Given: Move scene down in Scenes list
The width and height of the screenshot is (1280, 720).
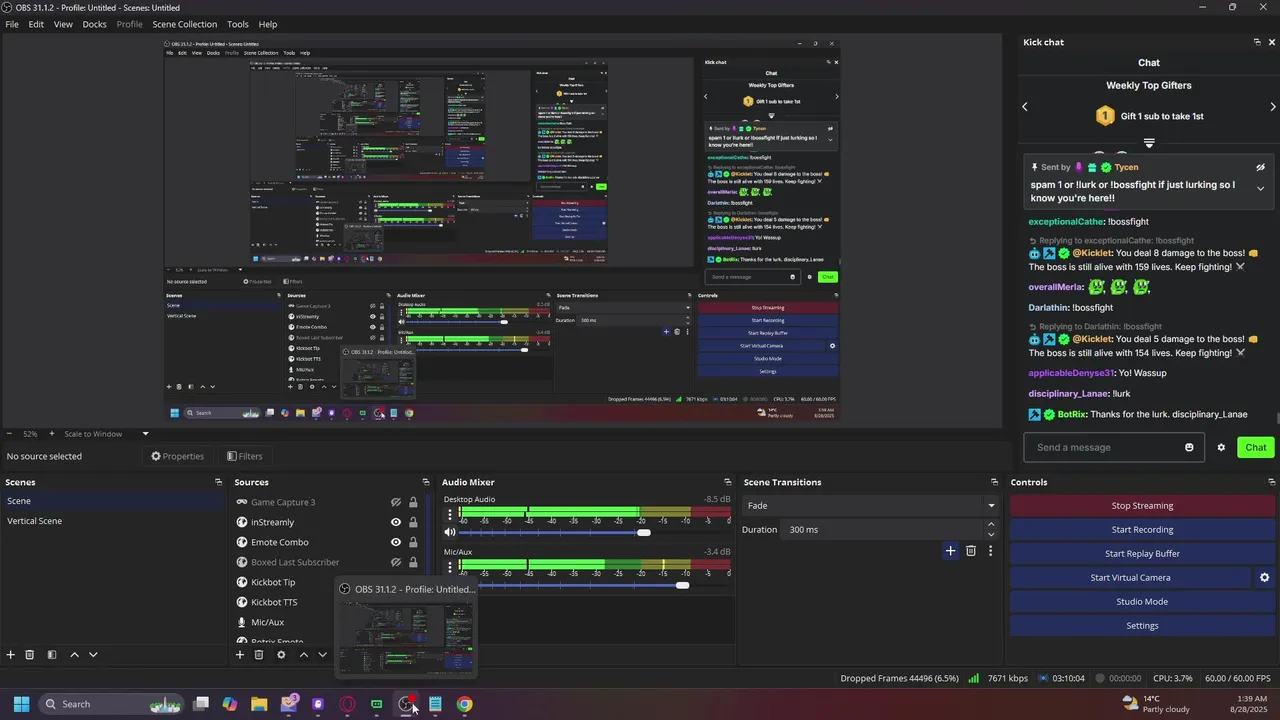Looking at the screenshot, I should [x=93, y=655].
